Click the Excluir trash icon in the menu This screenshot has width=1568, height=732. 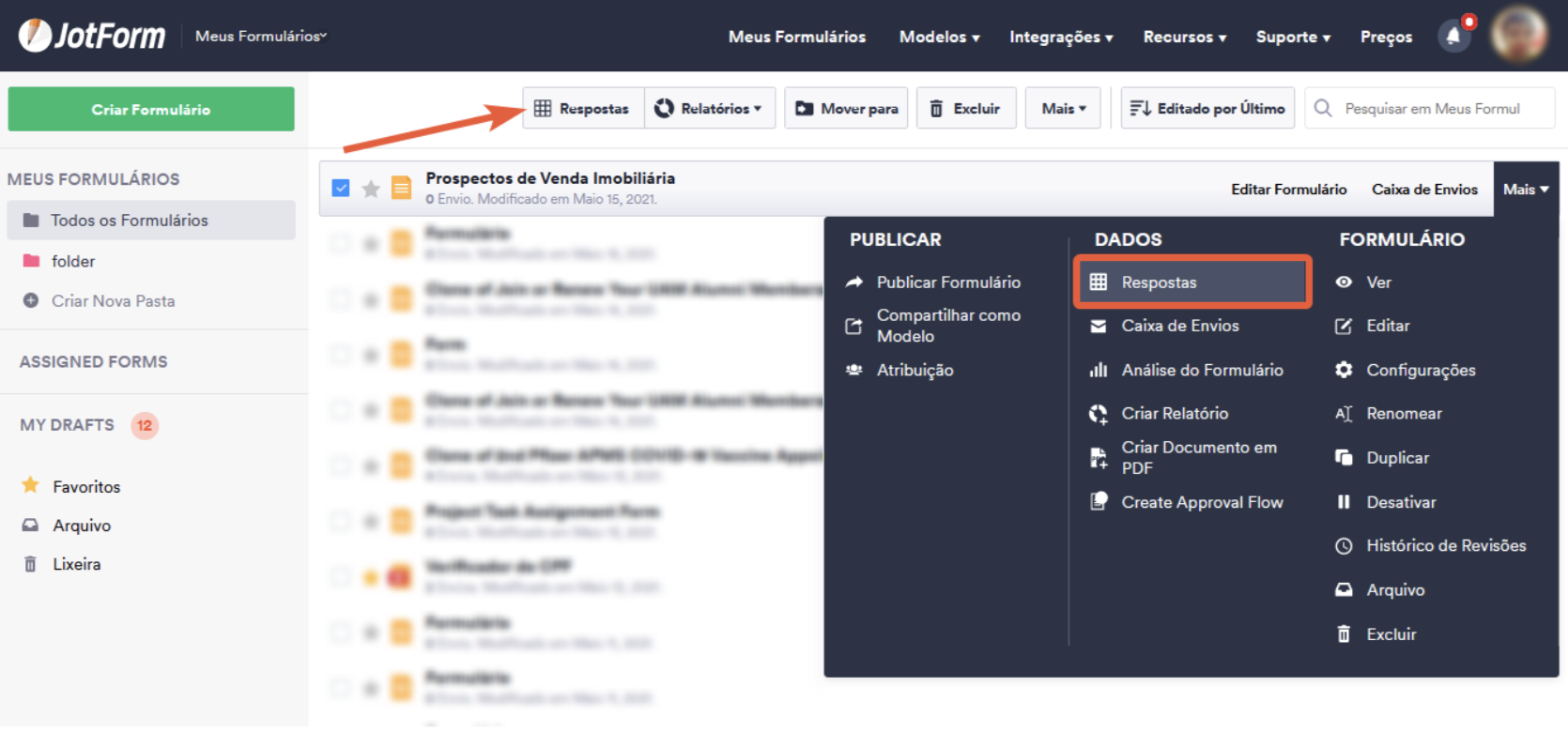pyautogui.click(x=1344, y=634)
